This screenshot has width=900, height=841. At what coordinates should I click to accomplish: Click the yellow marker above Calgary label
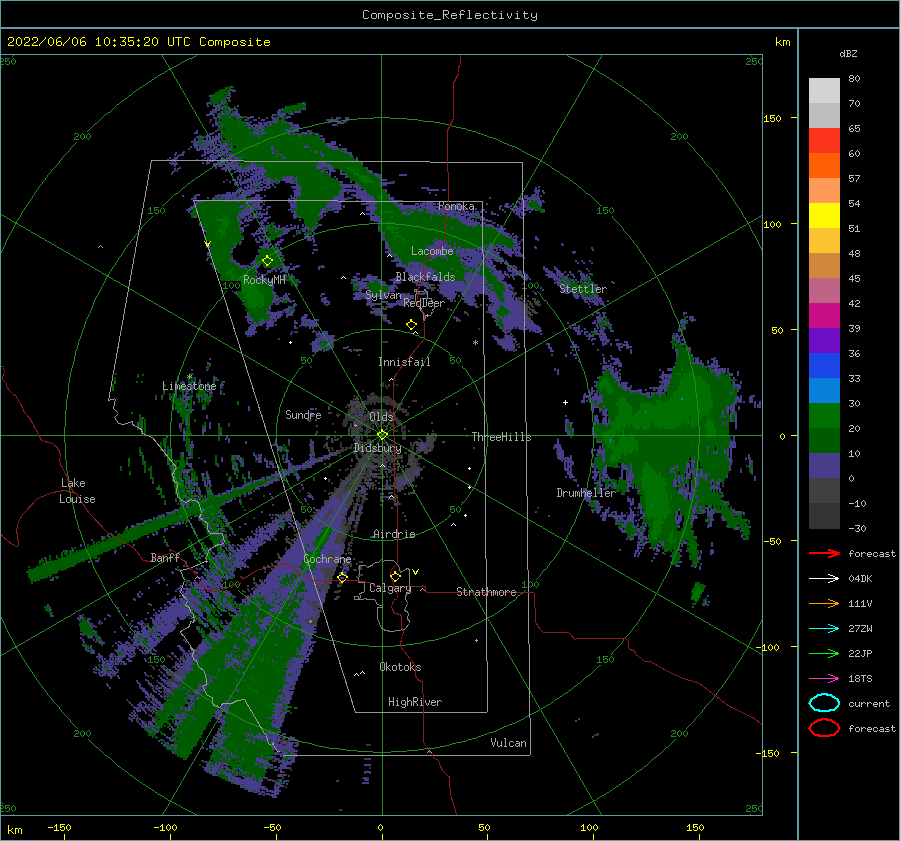coord(395,576)
